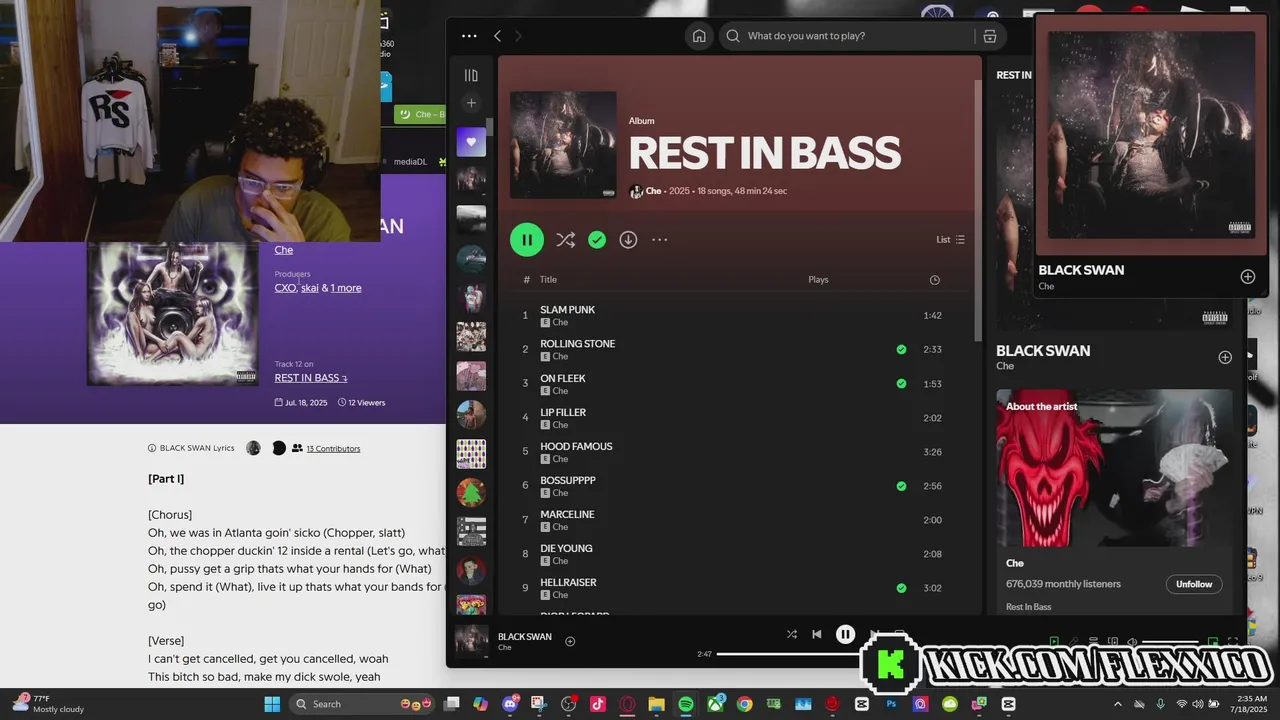Open the playback Queue icon

tap(1093, 642)
